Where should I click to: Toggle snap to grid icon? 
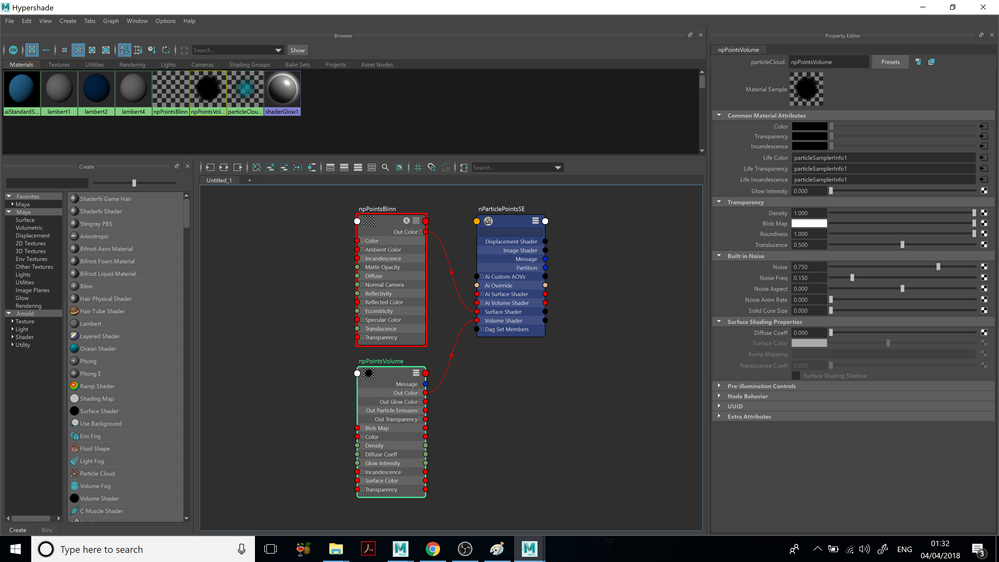431,168
